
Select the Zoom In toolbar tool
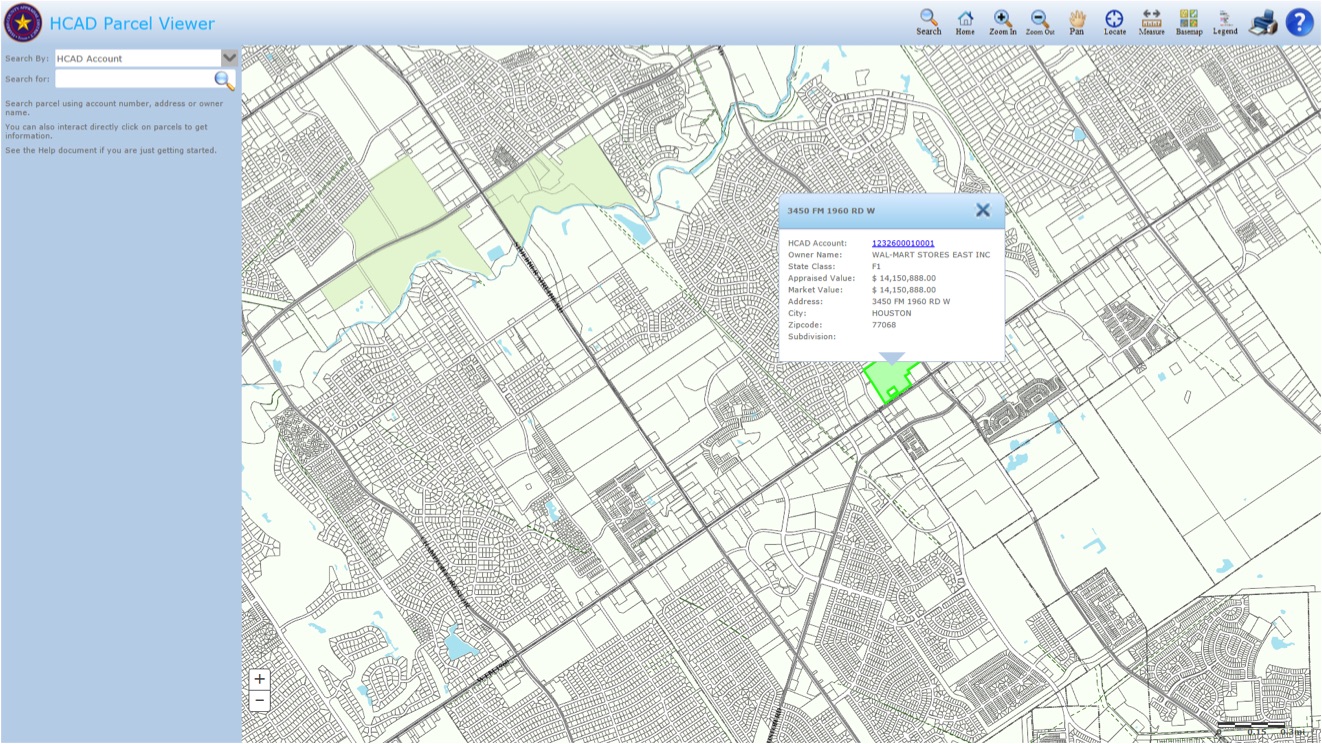pos(1003,22)
